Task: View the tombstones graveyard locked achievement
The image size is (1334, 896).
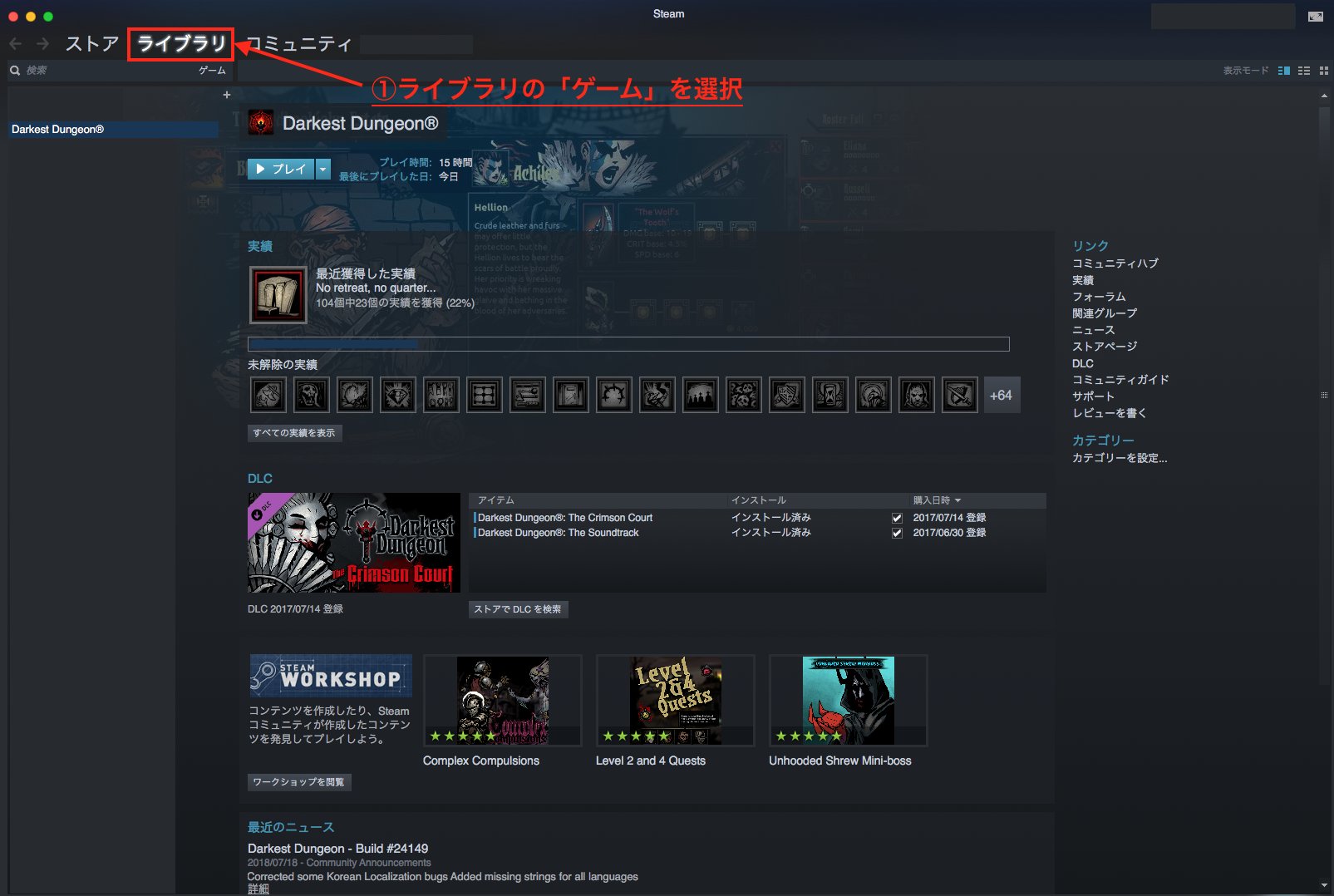Action: (701, 395)
